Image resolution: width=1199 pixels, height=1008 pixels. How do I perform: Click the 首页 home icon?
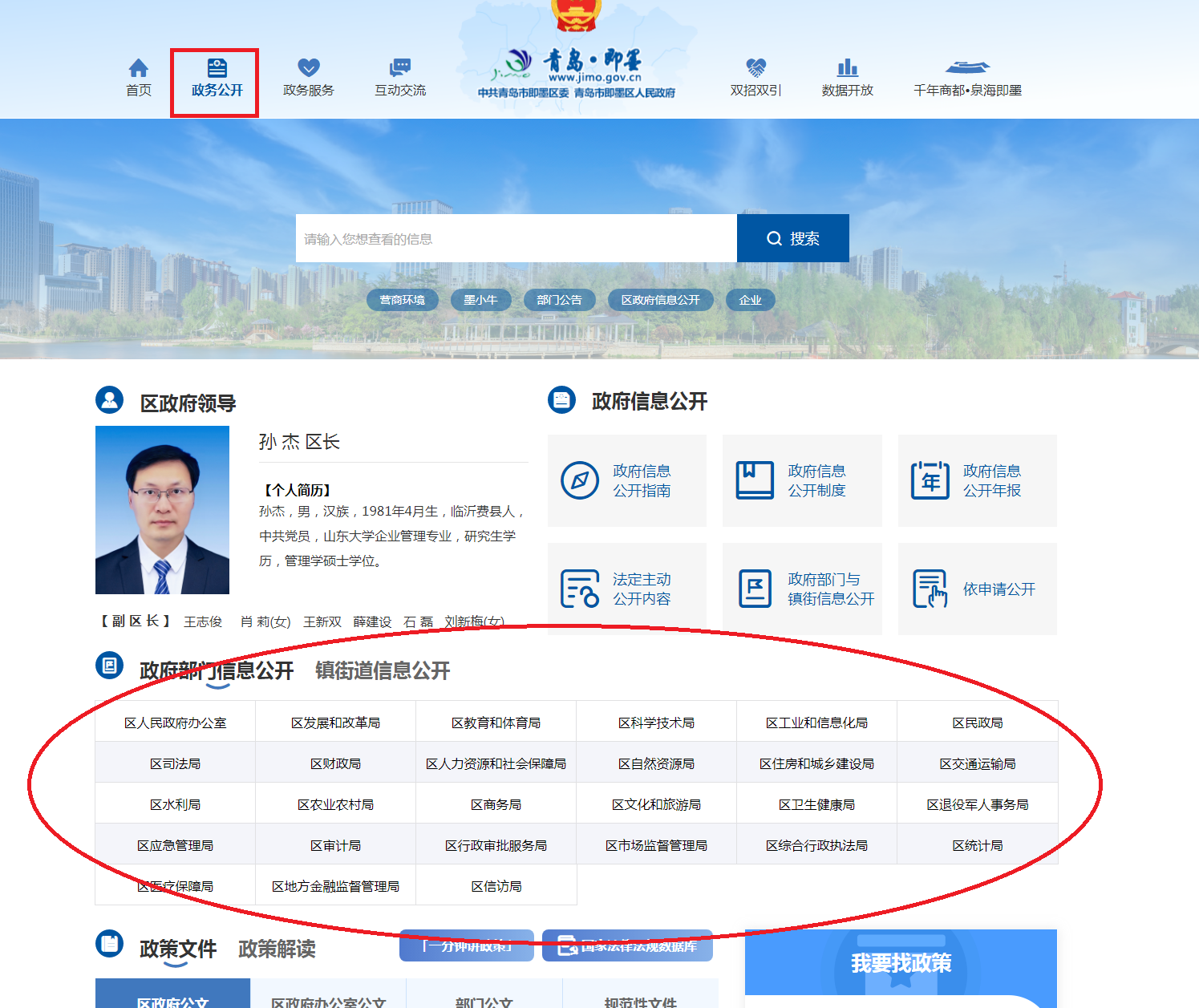(x=139, y=68)
